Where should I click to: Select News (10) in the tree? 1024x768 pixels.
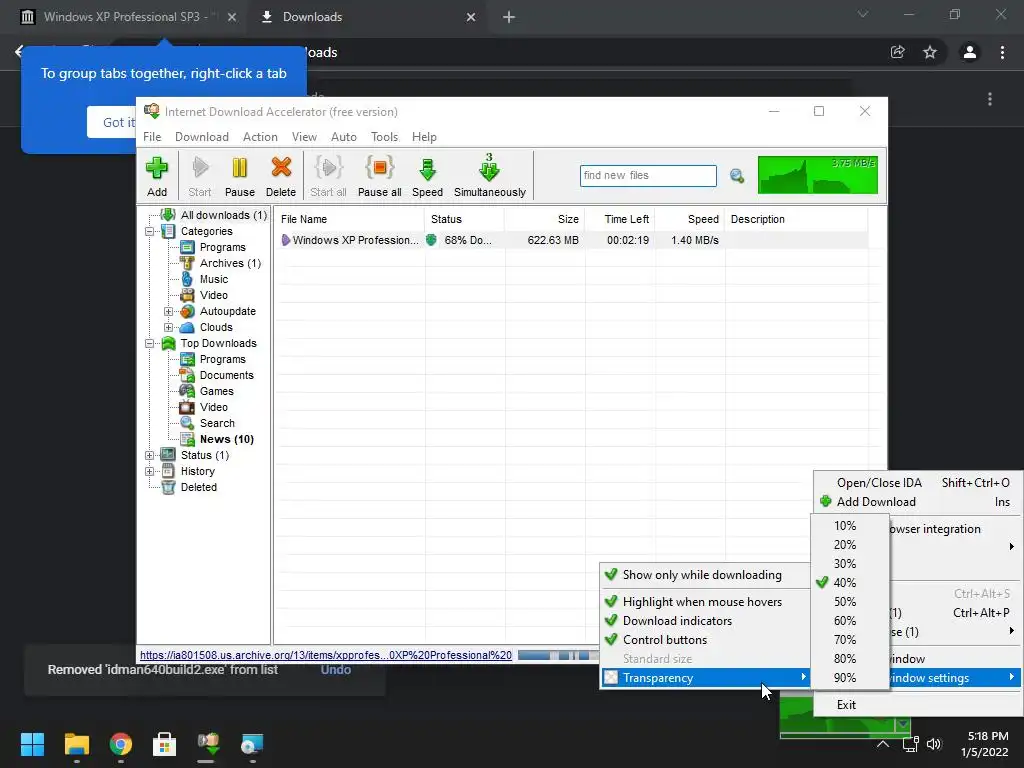click(x=227, y=439)
